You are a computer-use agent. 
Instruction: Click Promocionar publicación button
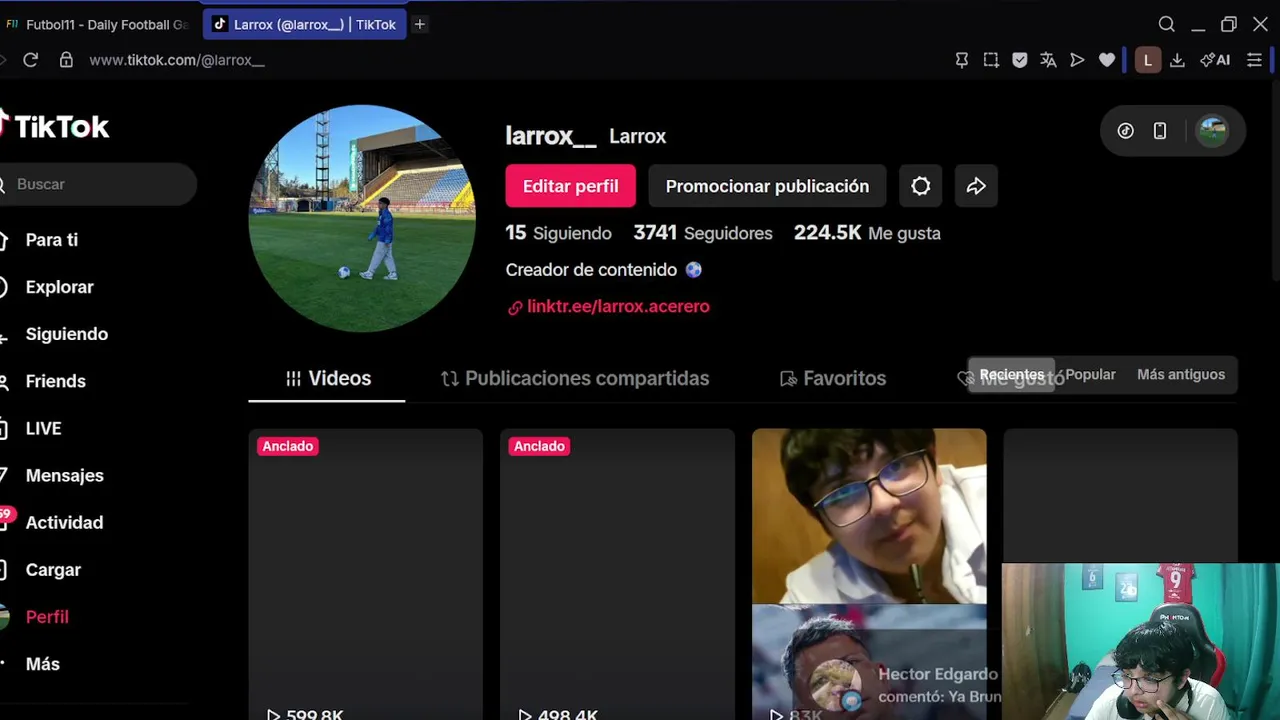[767, 186]
